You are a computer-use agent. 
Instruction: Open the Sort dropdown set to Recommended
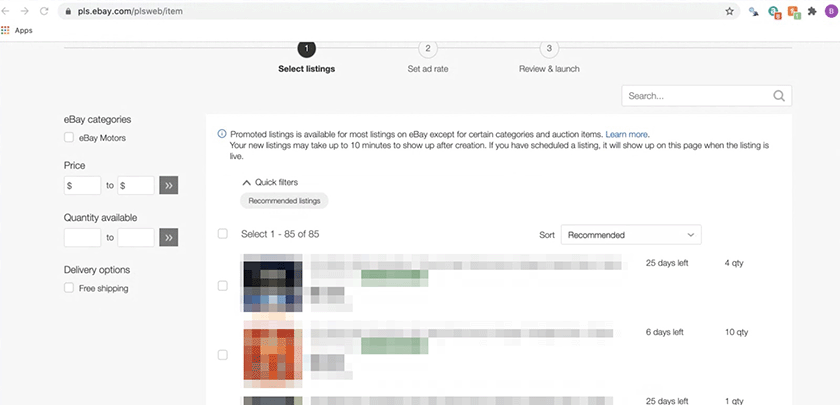coord(631,235)
